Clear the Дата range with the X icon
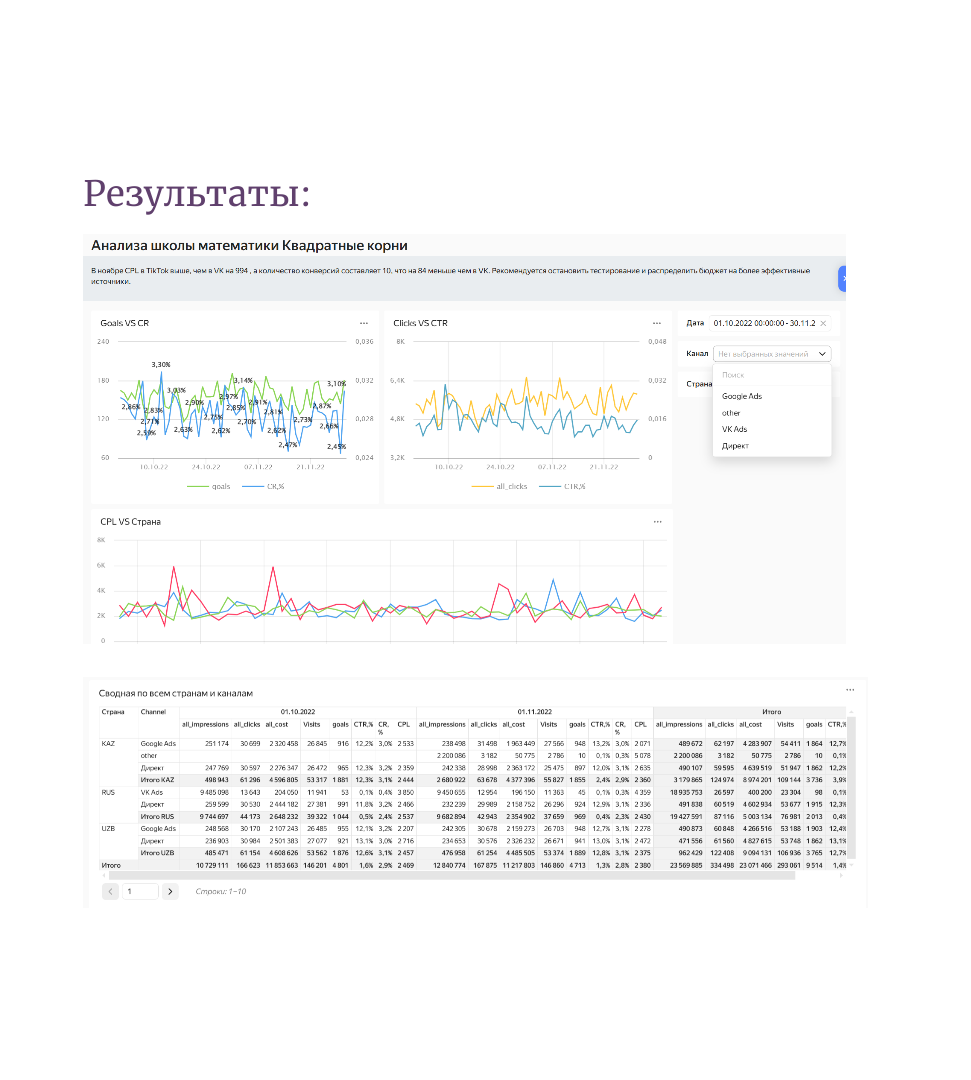The image size is (971, 1080). (823, 323)
